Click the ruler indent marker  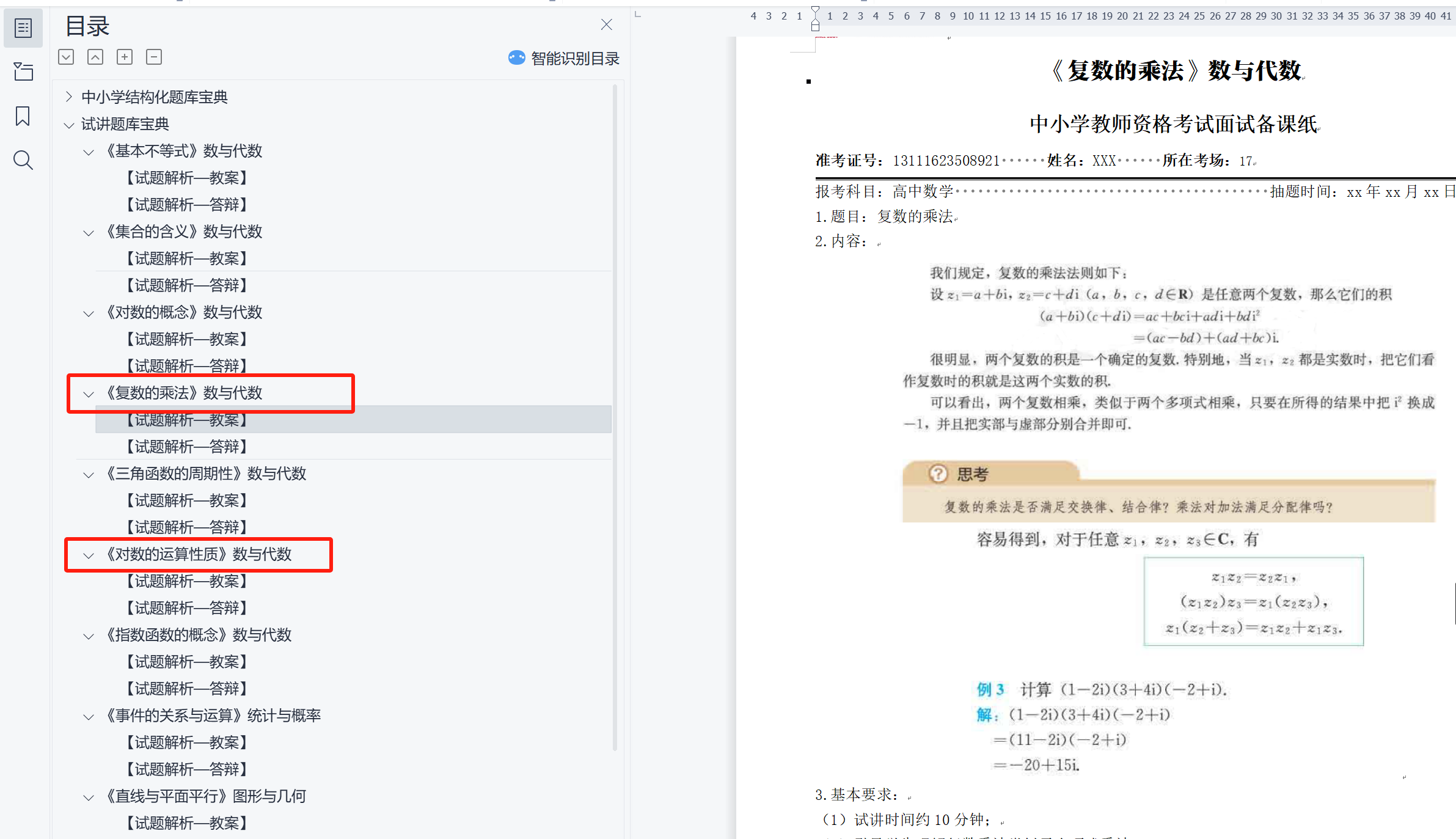click(815, 18)
